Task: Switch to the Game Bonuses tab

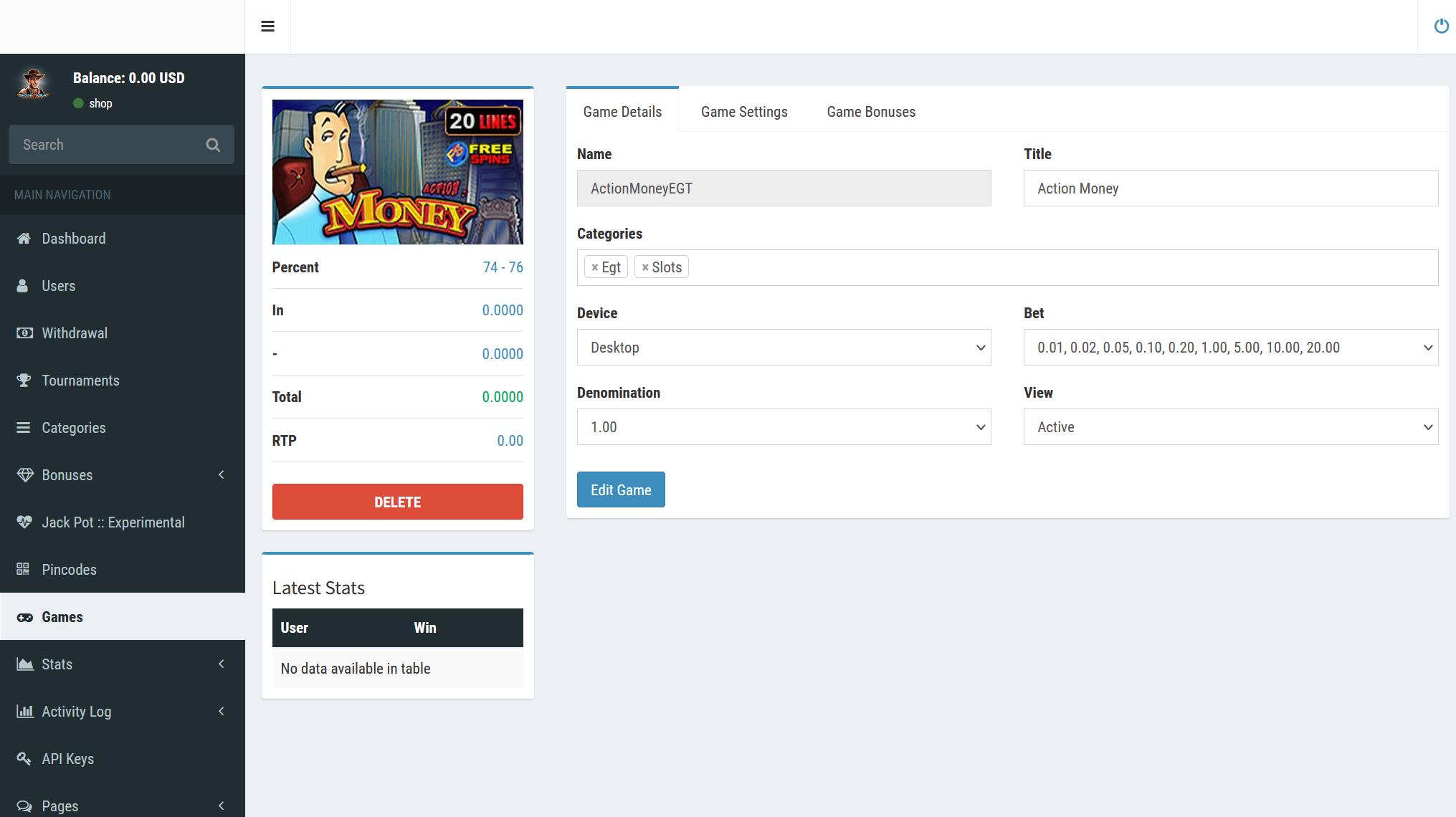Action: coord(871,112)
